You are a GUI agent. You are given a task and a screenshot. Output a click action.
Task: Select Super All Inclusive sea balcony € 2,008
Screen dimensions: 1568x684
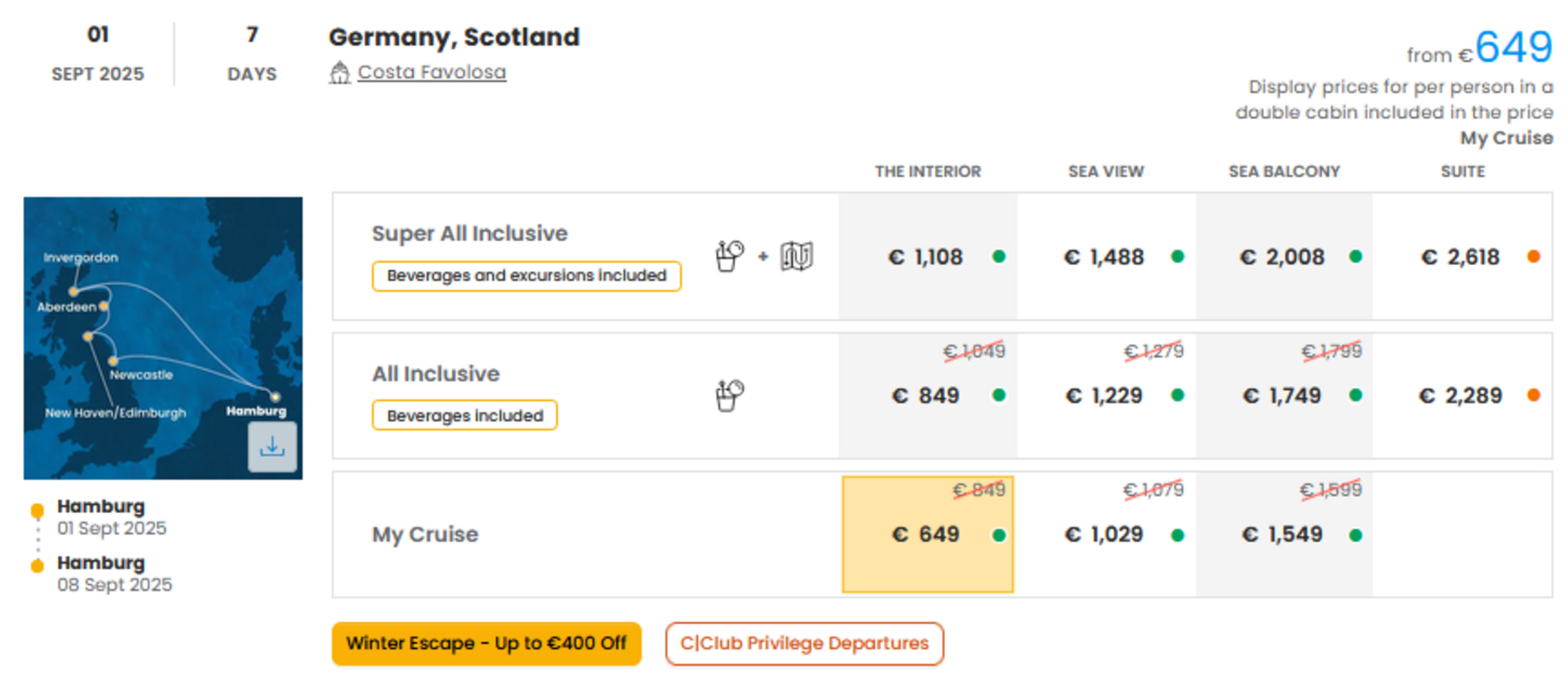pos(1284,256)
